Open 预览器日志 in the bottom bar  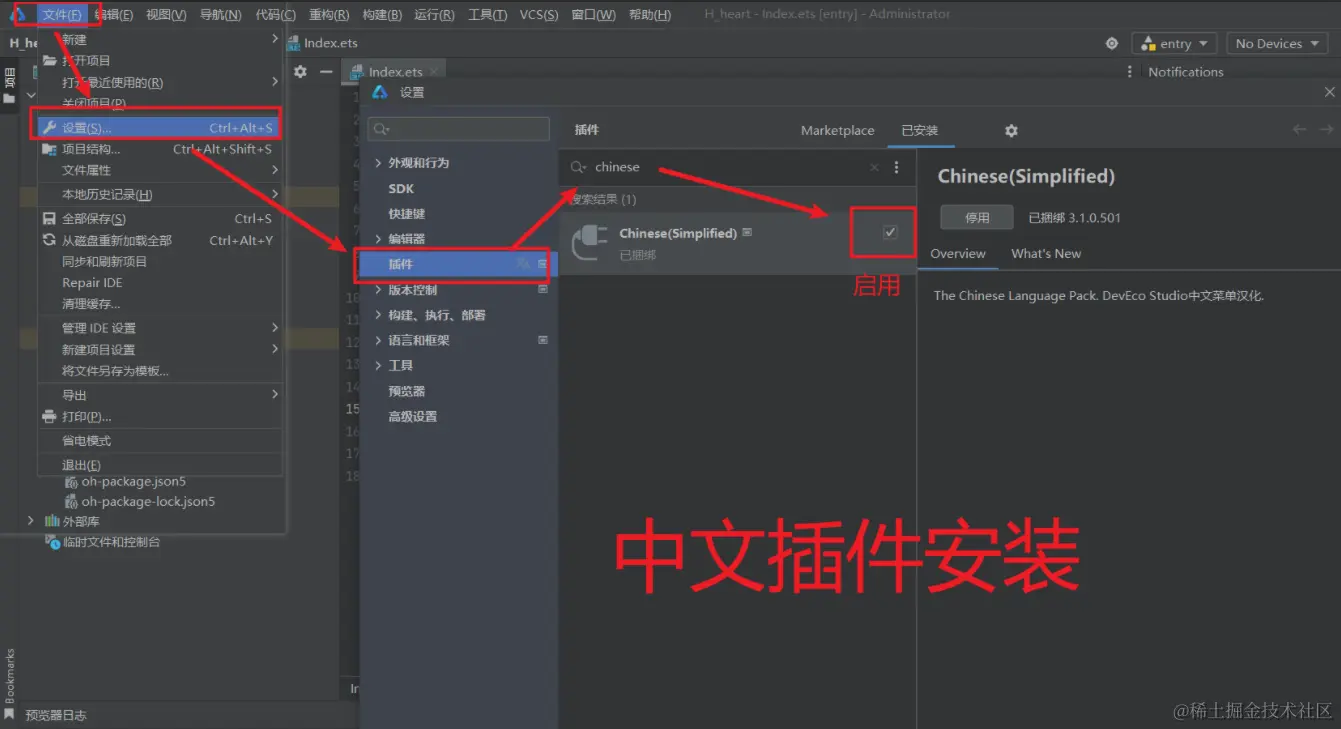pos(56,715)
